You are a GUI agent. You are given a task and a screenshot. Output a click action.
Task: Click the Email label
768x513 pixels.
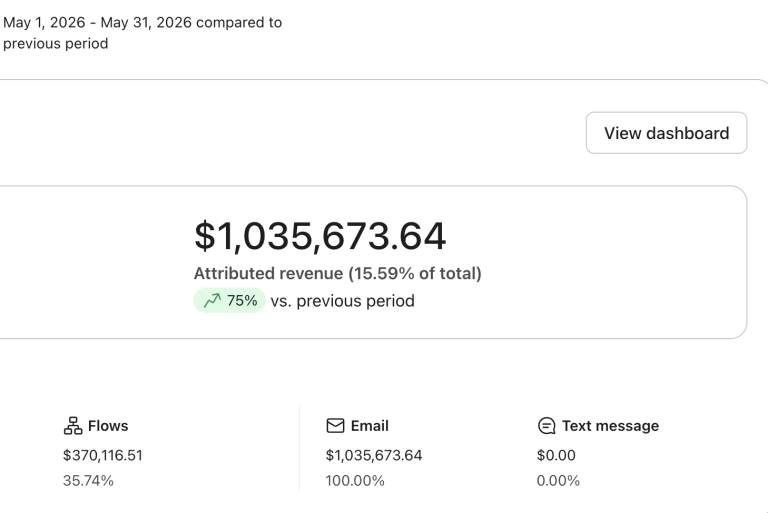[x=369, y=426]
